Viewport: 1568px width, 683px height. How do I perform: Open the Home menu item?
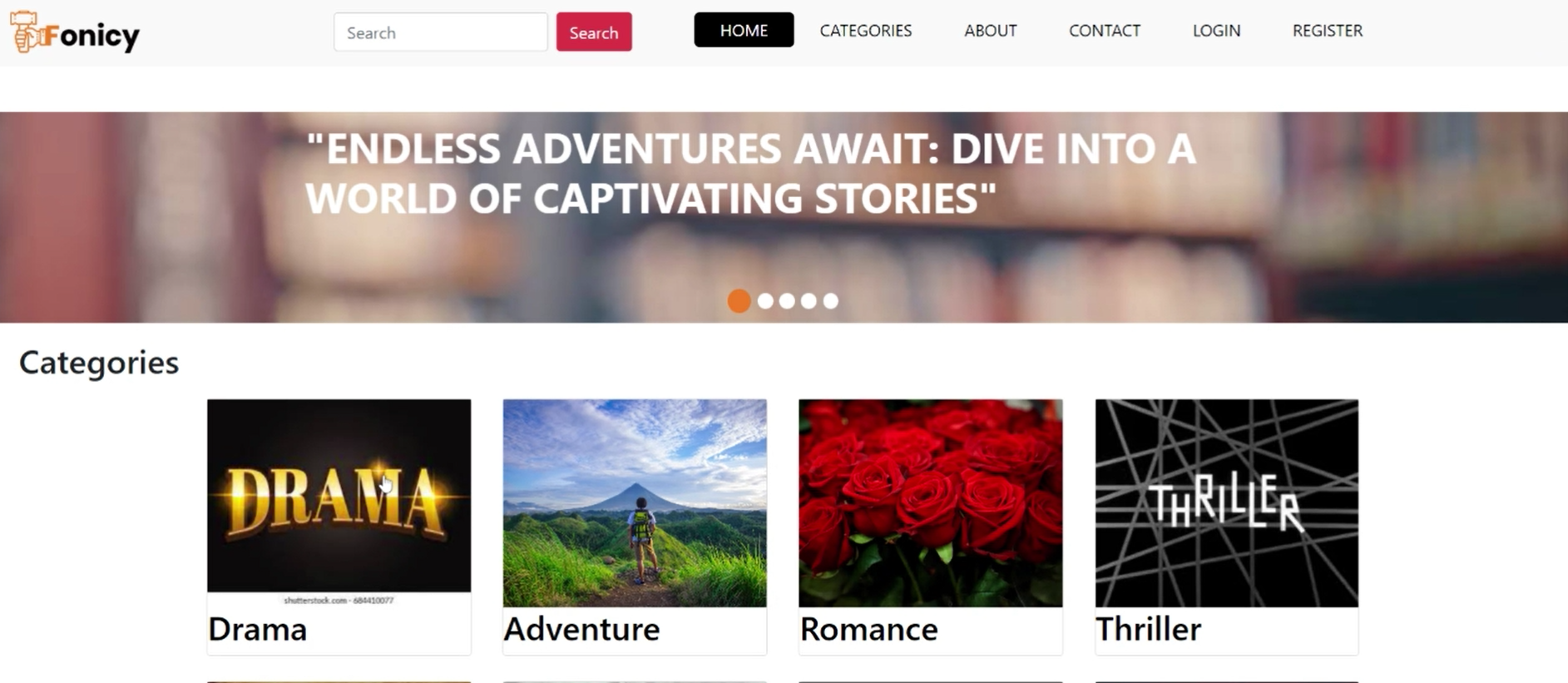click(744, 30)
